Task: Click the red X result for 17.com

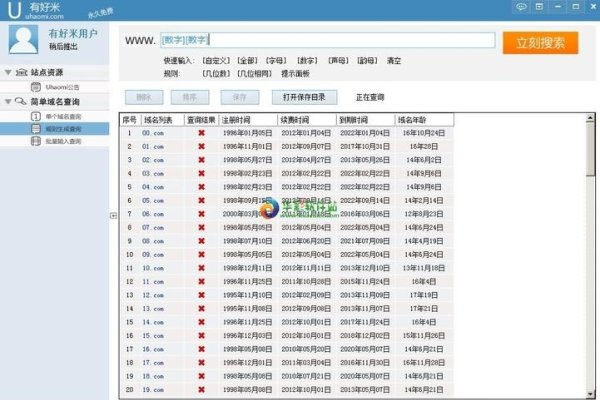Action: 201,362
